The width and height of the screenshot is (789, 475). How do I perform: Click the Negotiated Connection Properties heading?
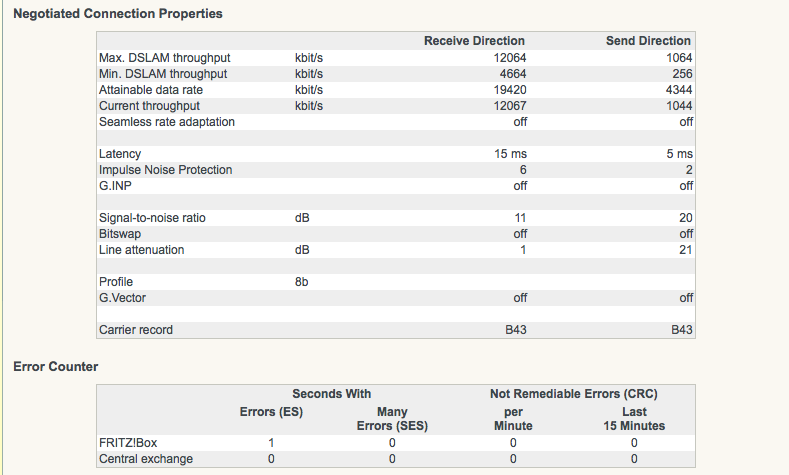(x=117, y=14)
